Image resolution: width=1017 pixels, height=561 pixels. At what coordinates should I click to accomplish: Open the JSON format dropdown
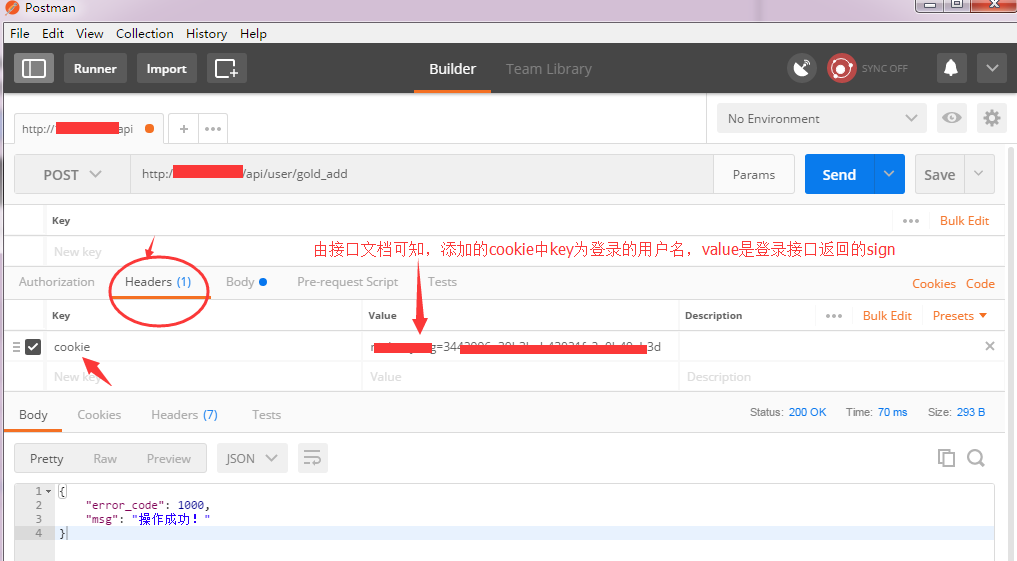click(252, 459)
